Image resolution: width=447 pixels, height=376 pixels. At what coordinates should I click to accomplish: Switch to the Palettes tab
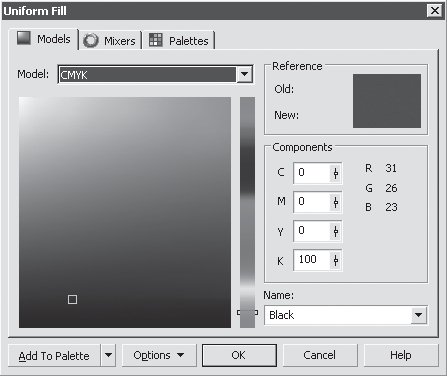coord(179,41)
